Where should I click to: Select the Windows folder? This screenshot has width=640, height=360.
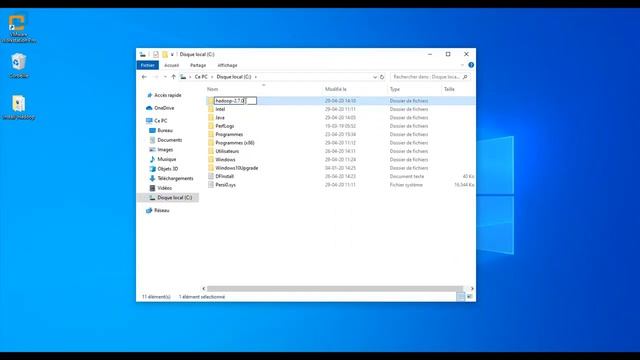click(x=225, y=160)
